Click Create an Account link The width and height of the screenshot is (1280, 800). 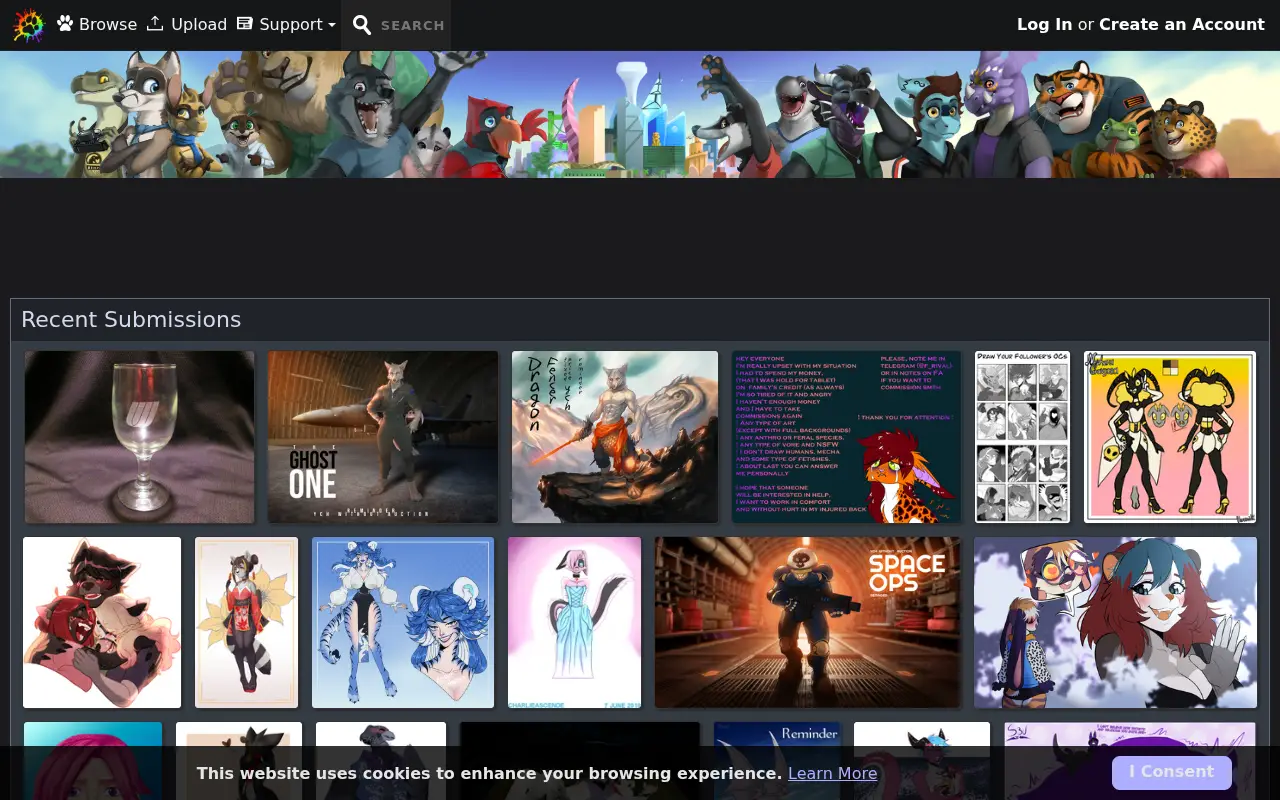[x=1182, y=24]
